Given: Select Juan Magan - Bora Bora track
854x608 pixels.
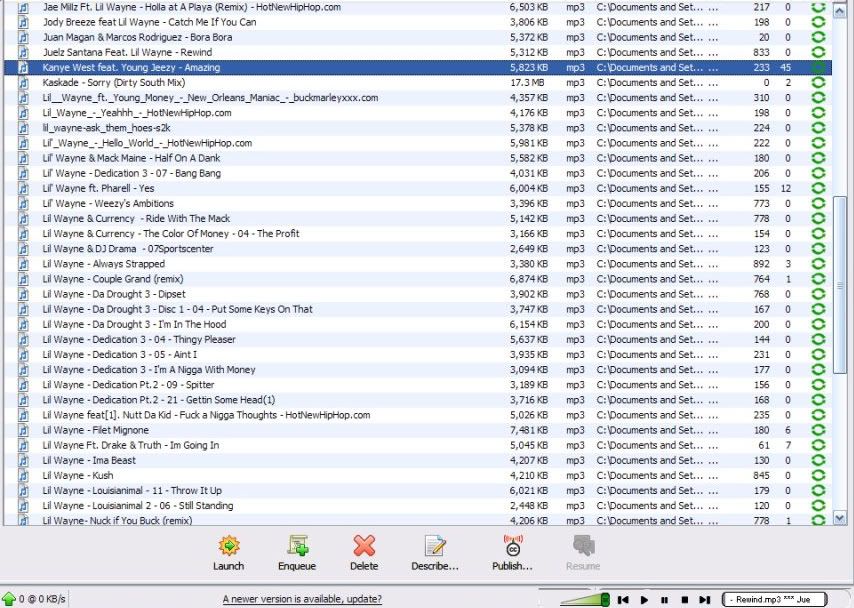Looking at the screenshot, I should tap(123, 37).
